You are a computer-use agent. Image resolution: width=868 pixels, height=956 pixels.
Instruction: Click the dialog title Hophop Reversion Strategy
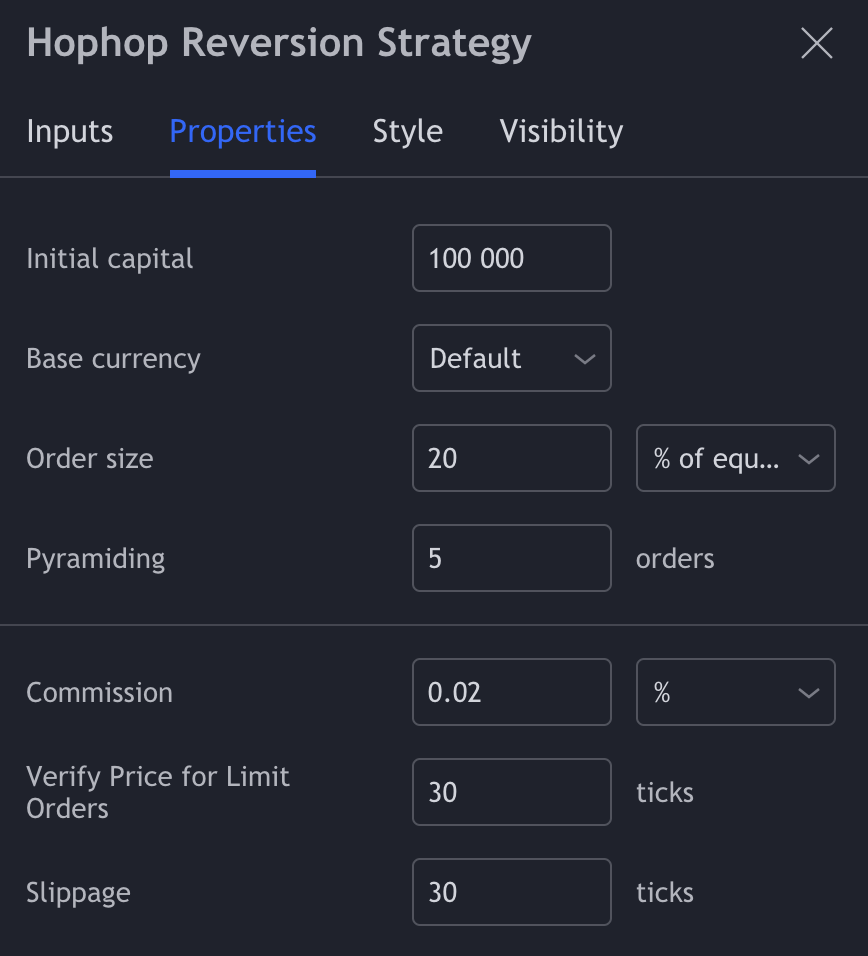tap(279, 43)
